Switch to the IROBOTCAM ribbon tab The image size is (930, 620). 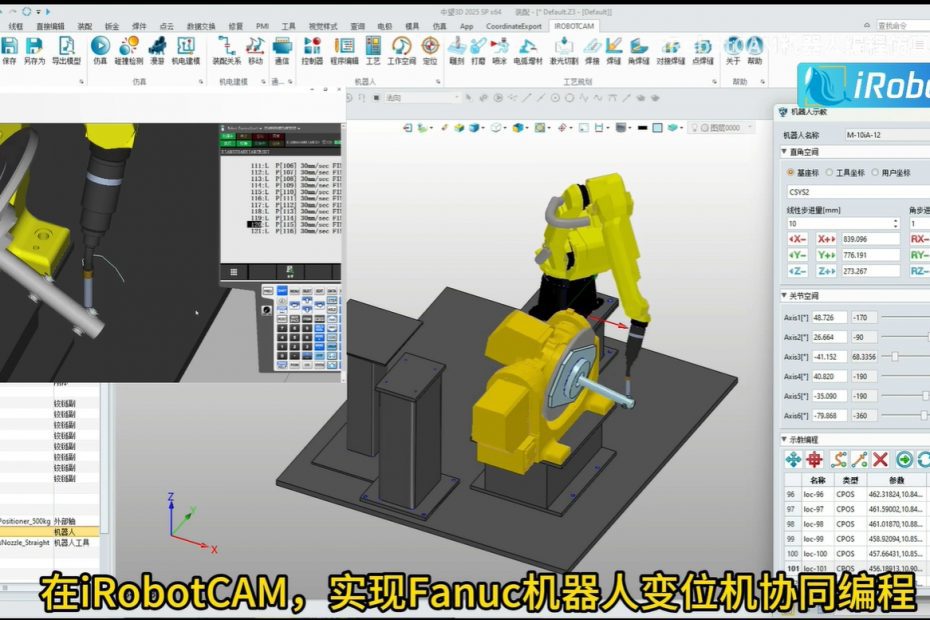(x=574, y=26)
